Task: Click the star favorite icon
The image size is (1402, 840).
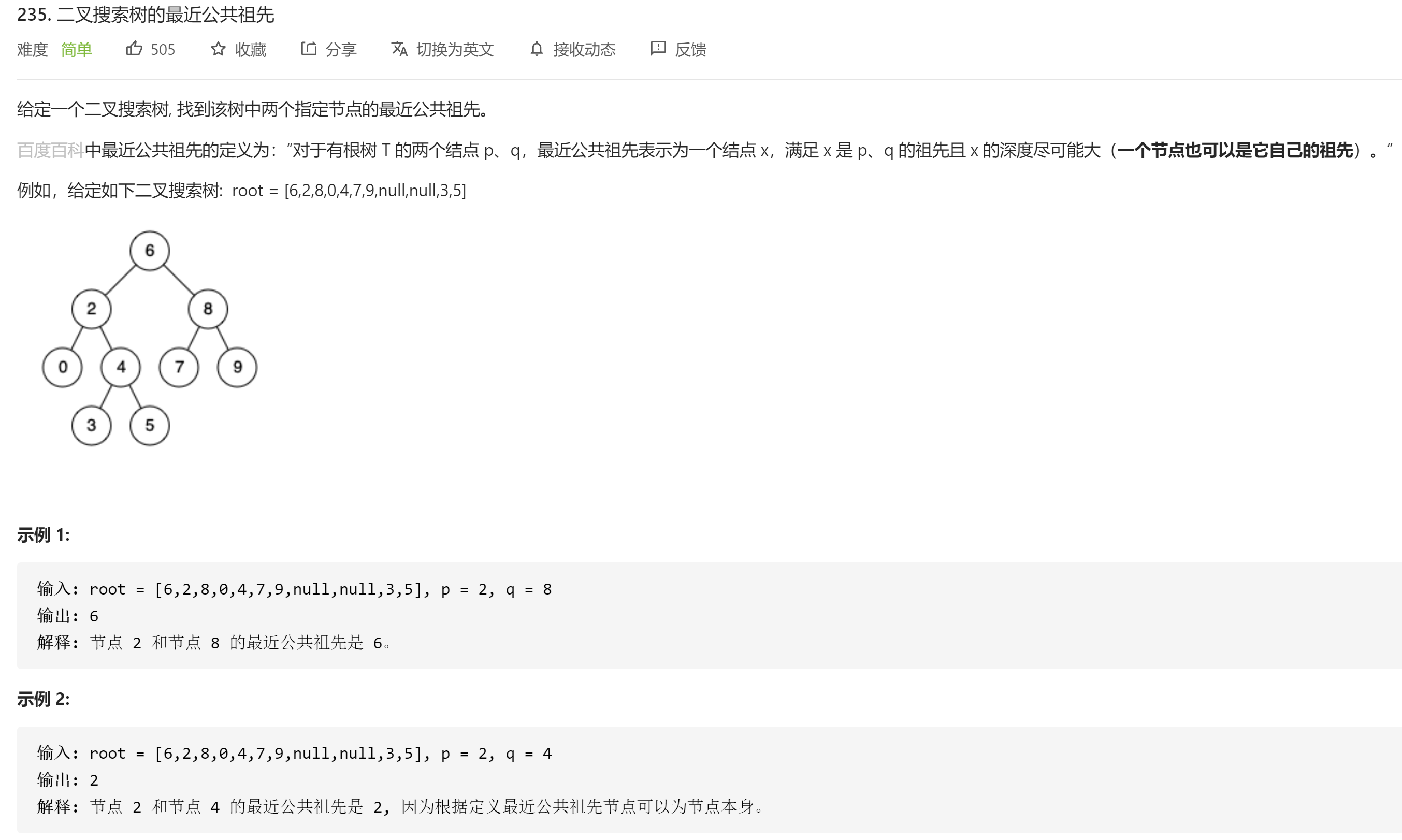Action: tap(218, 49)
